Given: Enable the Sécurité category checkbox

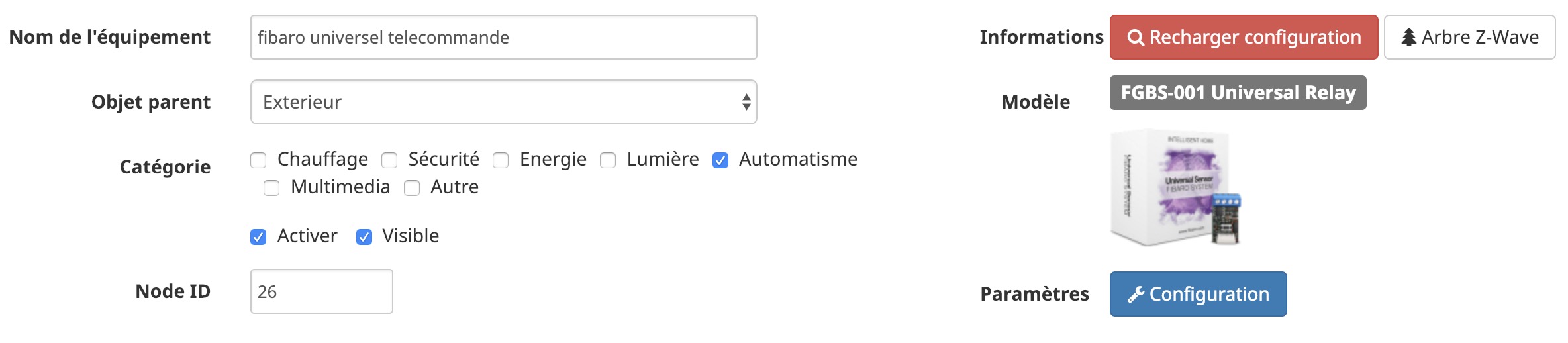Looking at the screenshot, I should pos(389,160).
